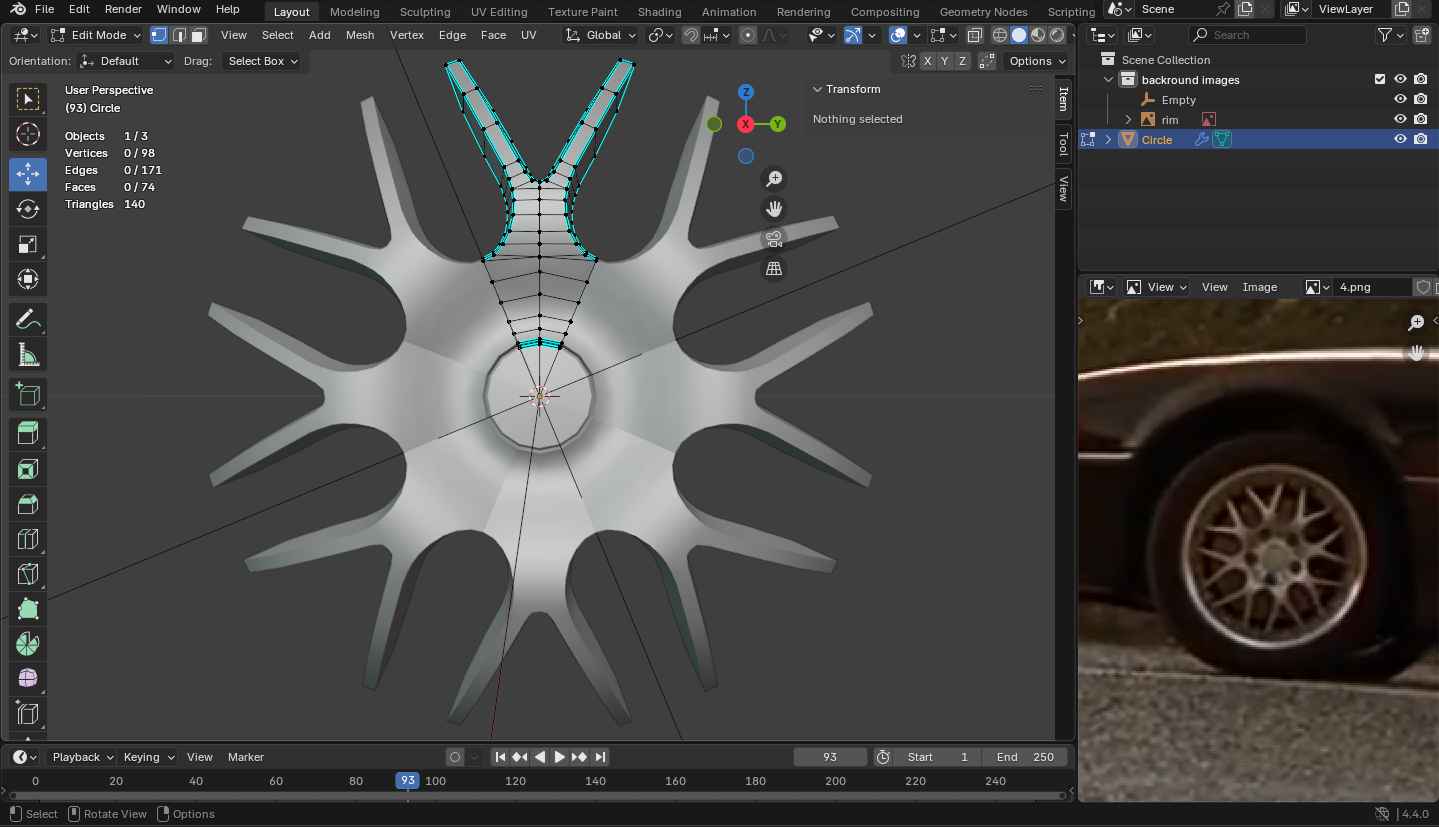Open Global transform orientation dropdown
This screenshot has height=827, width=1439.
[x=601, y=35]
